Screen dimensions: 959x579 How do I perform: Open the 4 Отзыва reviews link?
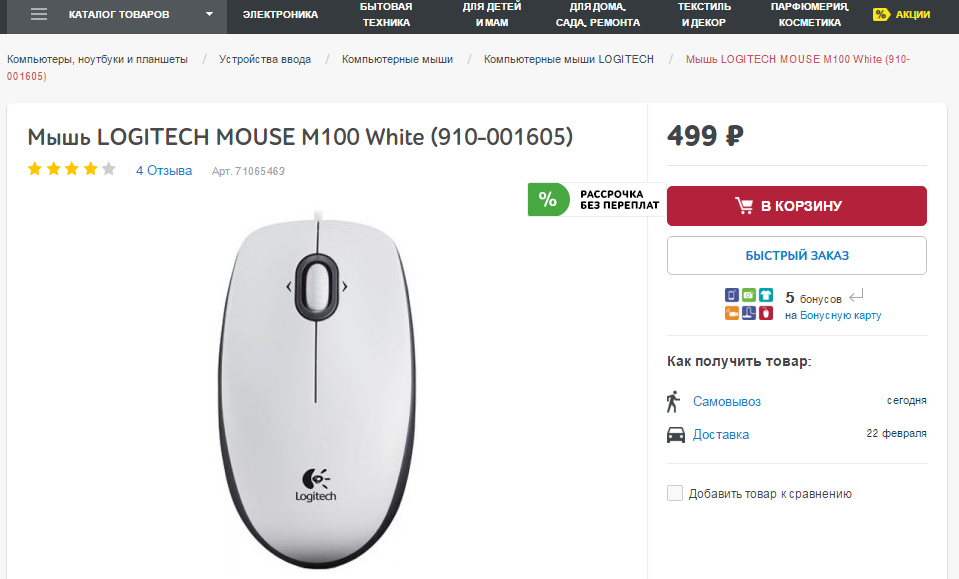(x=164, y=171)
